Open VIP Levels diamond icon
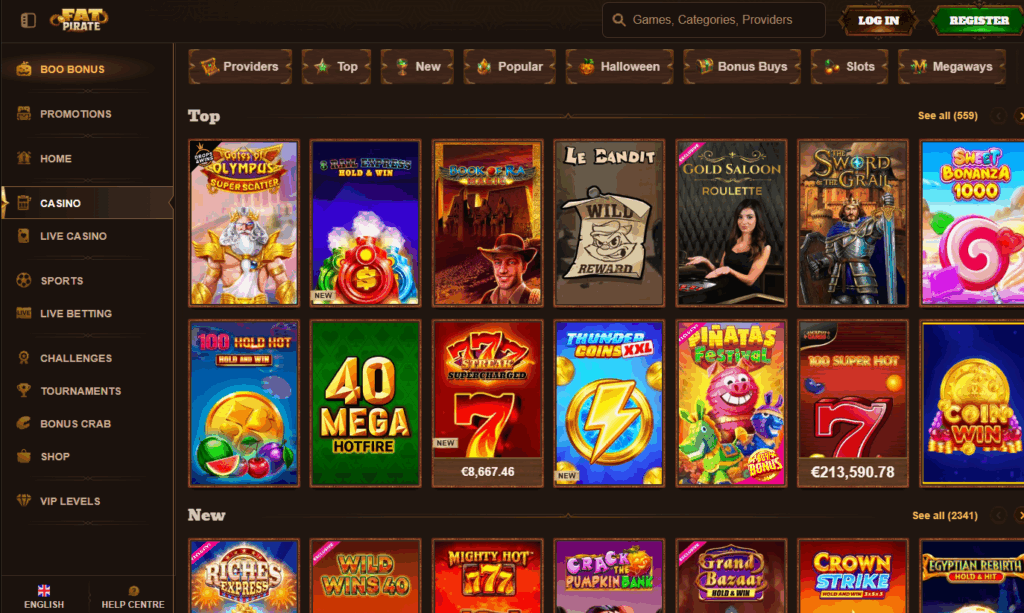The width and height of the screenshot is (1024, 613). 24,501
